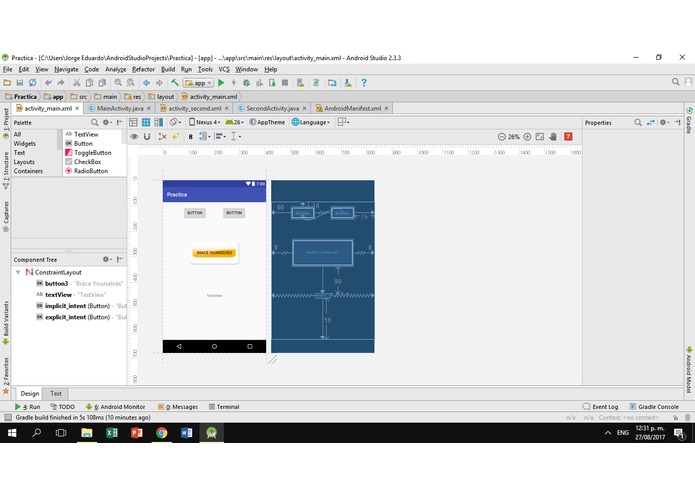Screen dimensions: 695x494
Task: Click the Back navigation arrow icon
Action: 146,82
